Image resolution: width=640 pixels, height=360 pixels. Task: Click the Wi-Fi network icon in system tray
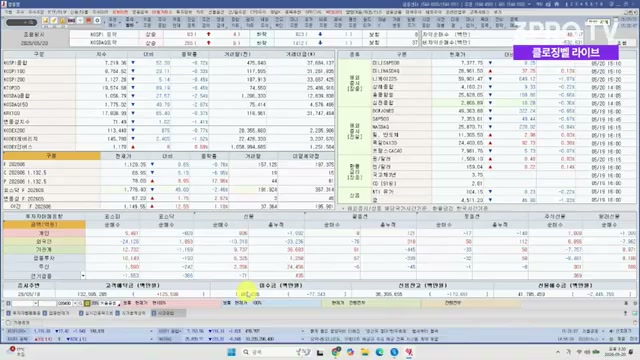(x=579, y=352)
